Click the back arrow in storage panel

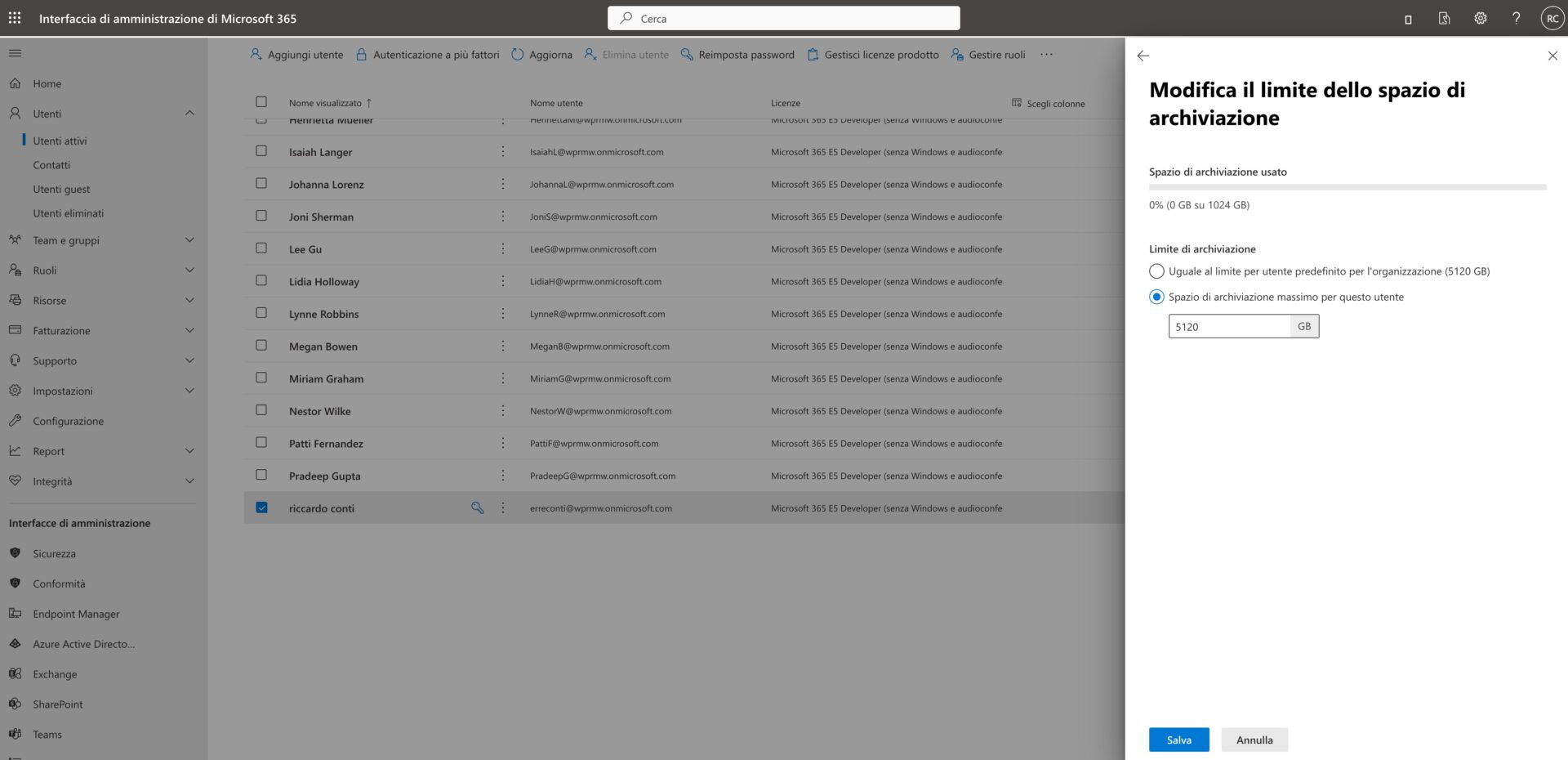[x=1143, y=56]
